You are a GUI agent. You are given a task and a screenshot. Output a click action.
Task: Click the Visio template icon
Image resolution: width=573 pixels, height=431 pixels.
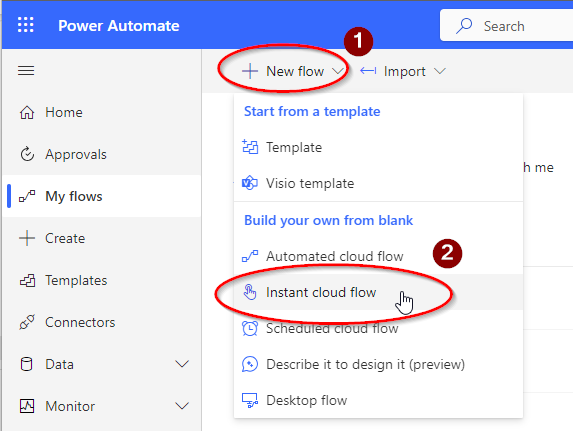click(x=250, y=183)
